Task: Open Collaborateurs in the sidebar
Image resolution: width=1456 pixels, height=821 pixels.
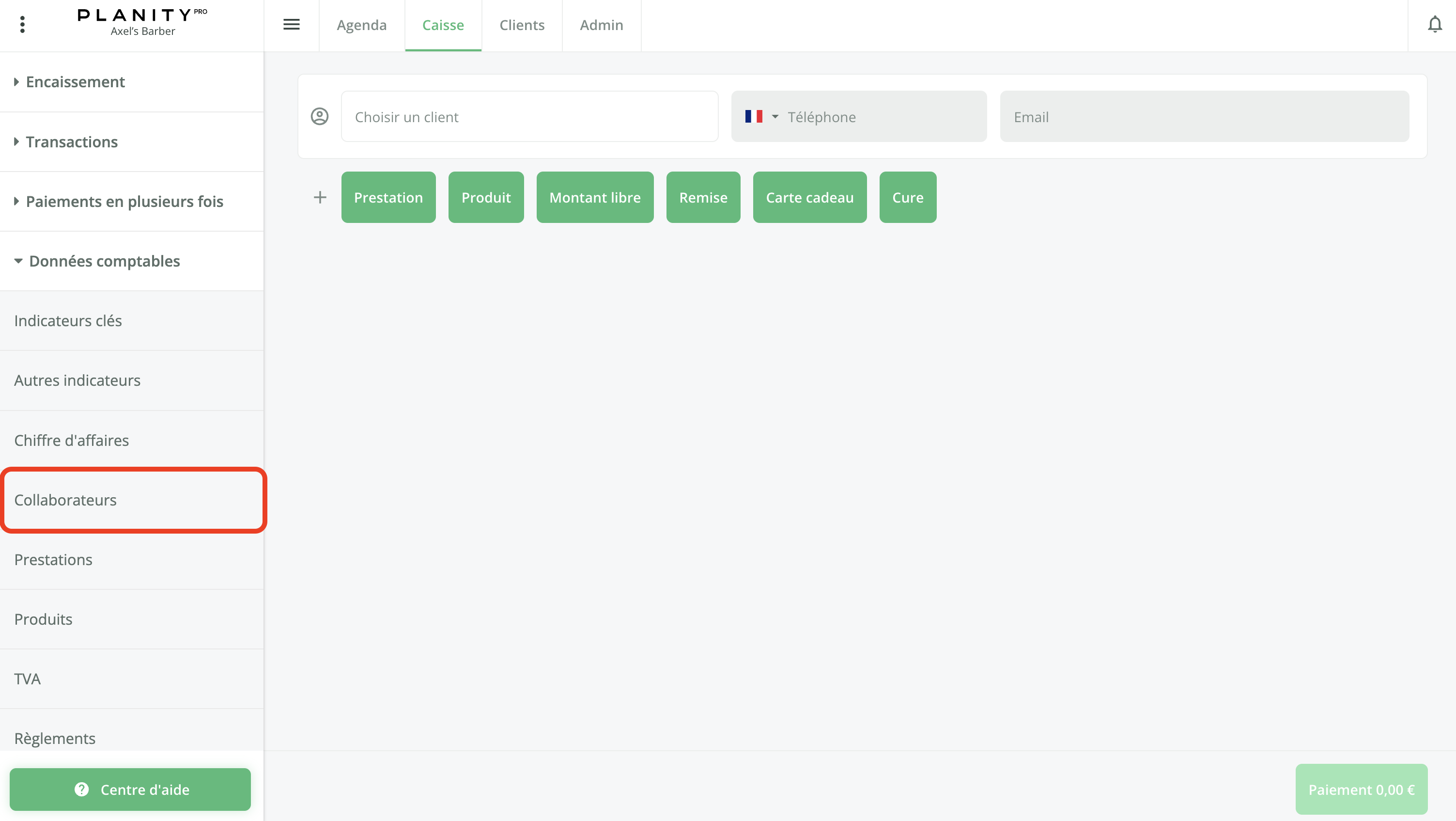Action: click(x=65, y=500)
